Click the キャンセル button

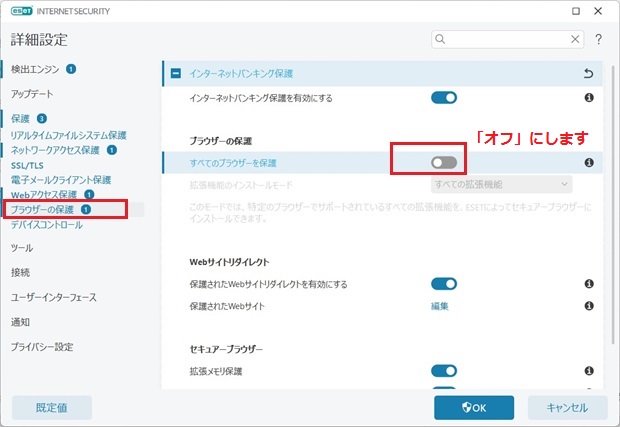(567, 408)
